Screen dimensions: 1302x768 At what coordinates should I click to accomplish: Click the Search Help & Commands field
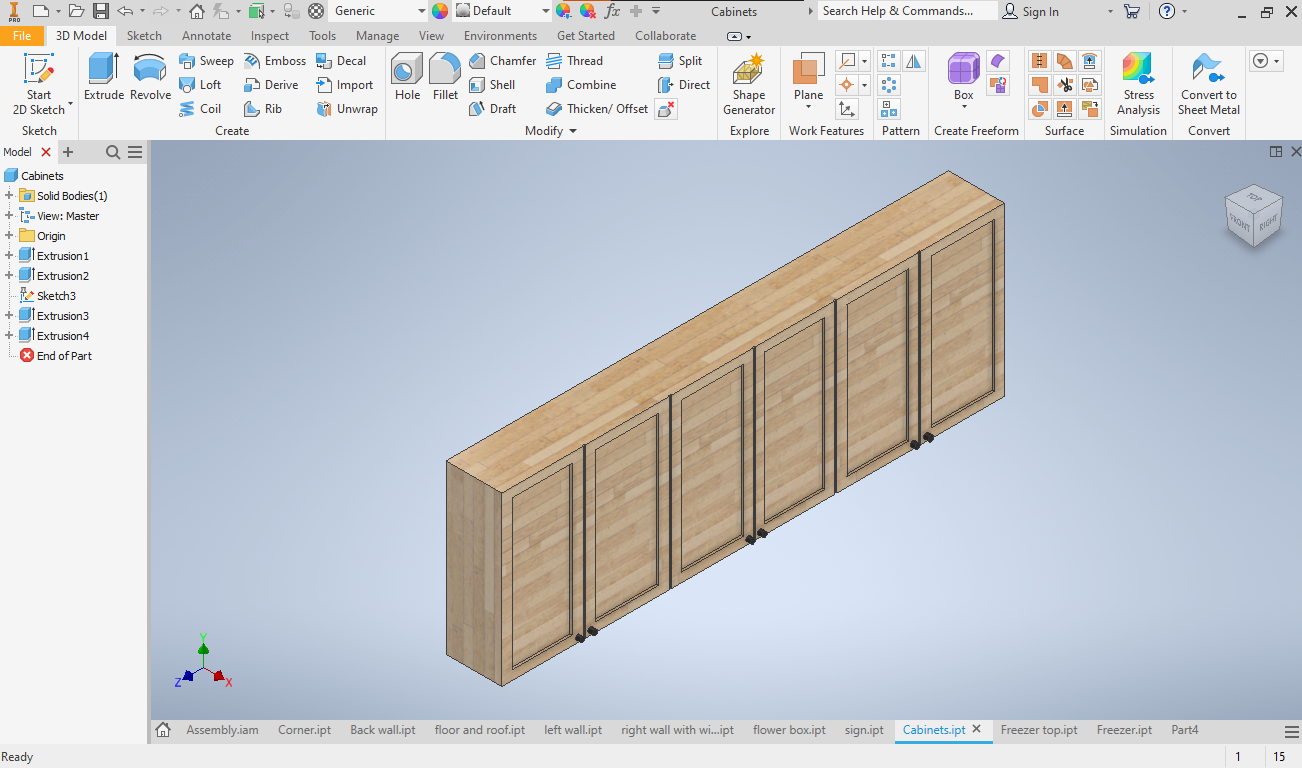coord(907,11)
